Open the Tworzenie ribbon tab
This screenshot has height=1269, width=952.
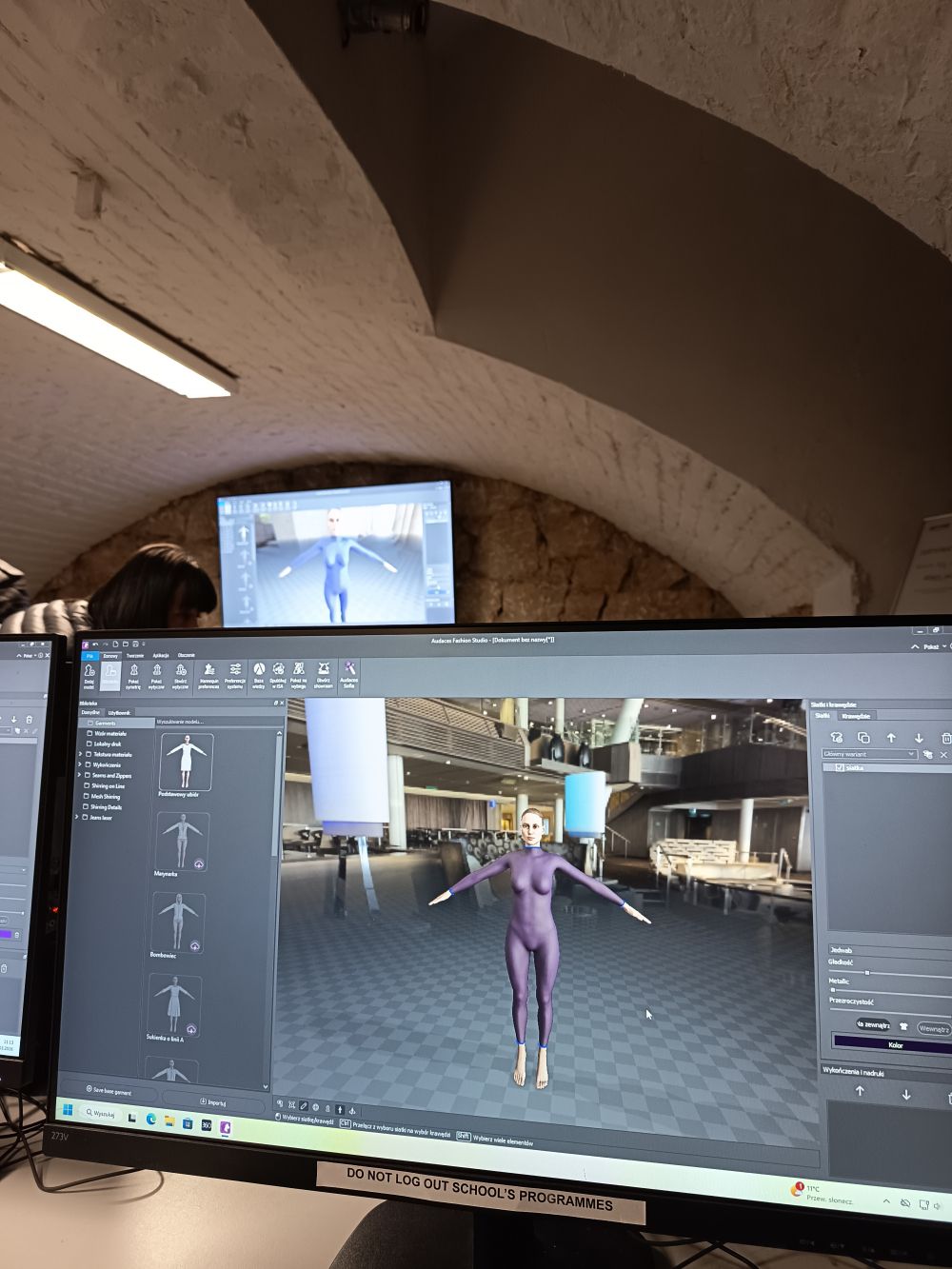coord(135,655)
